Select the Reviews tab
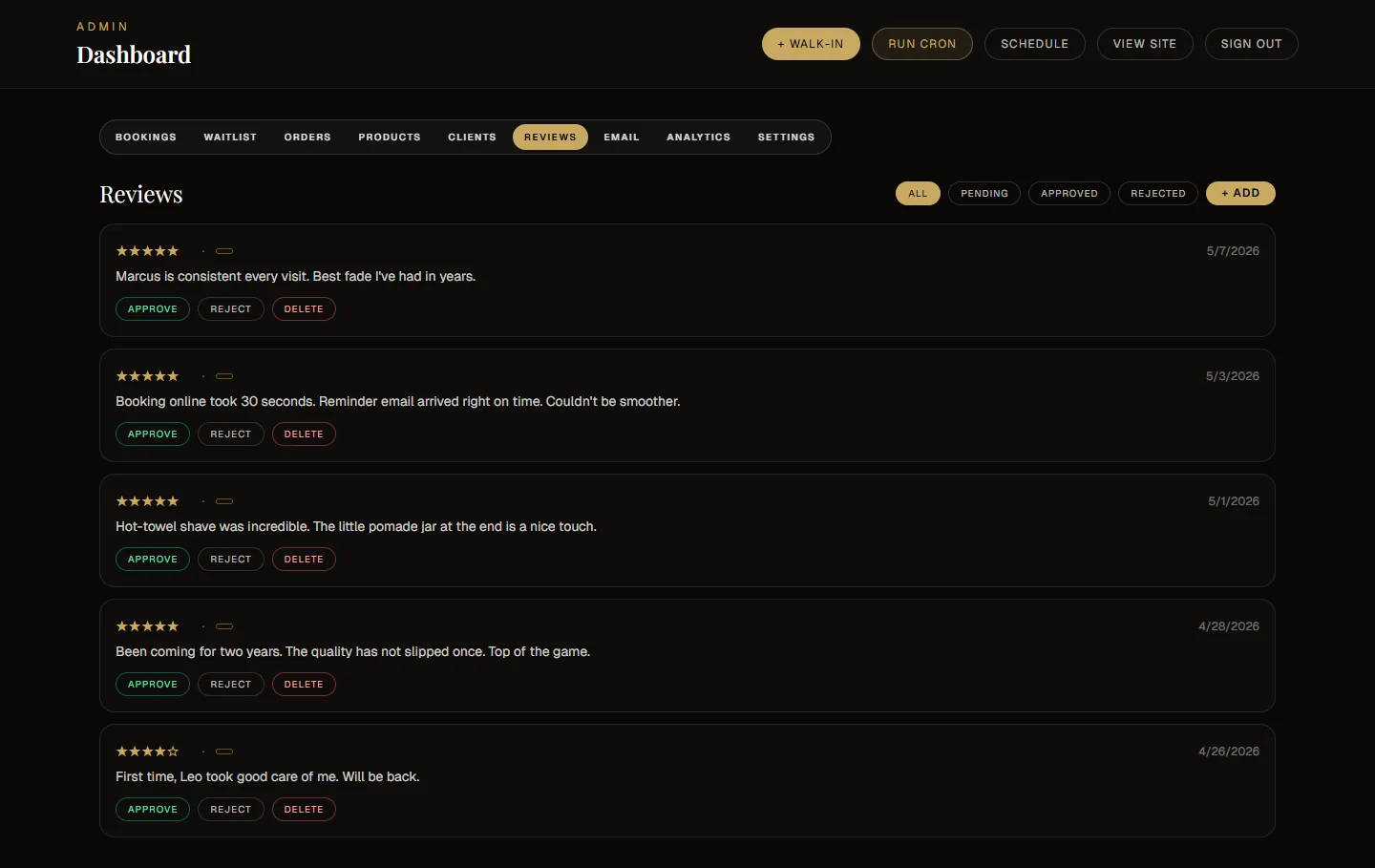 click(550, 138)
